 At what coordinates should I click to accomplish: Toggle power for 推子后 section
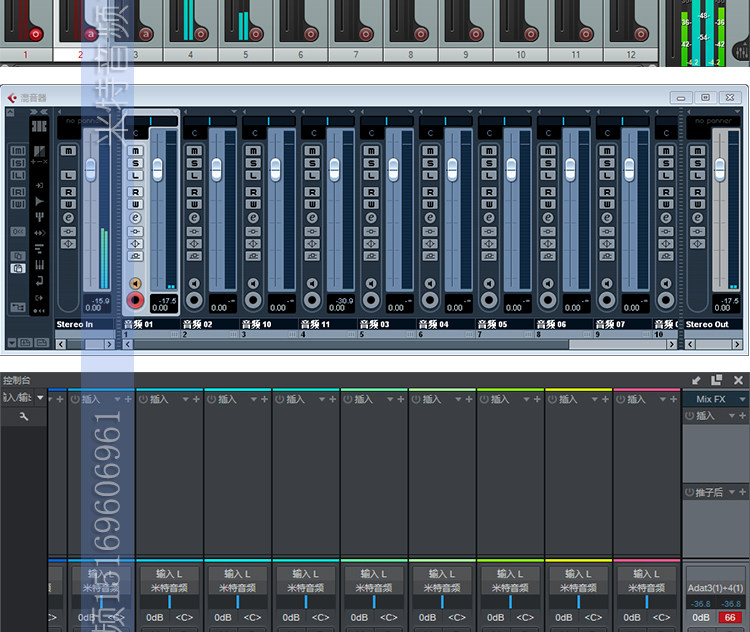click(x=689, y=492)
